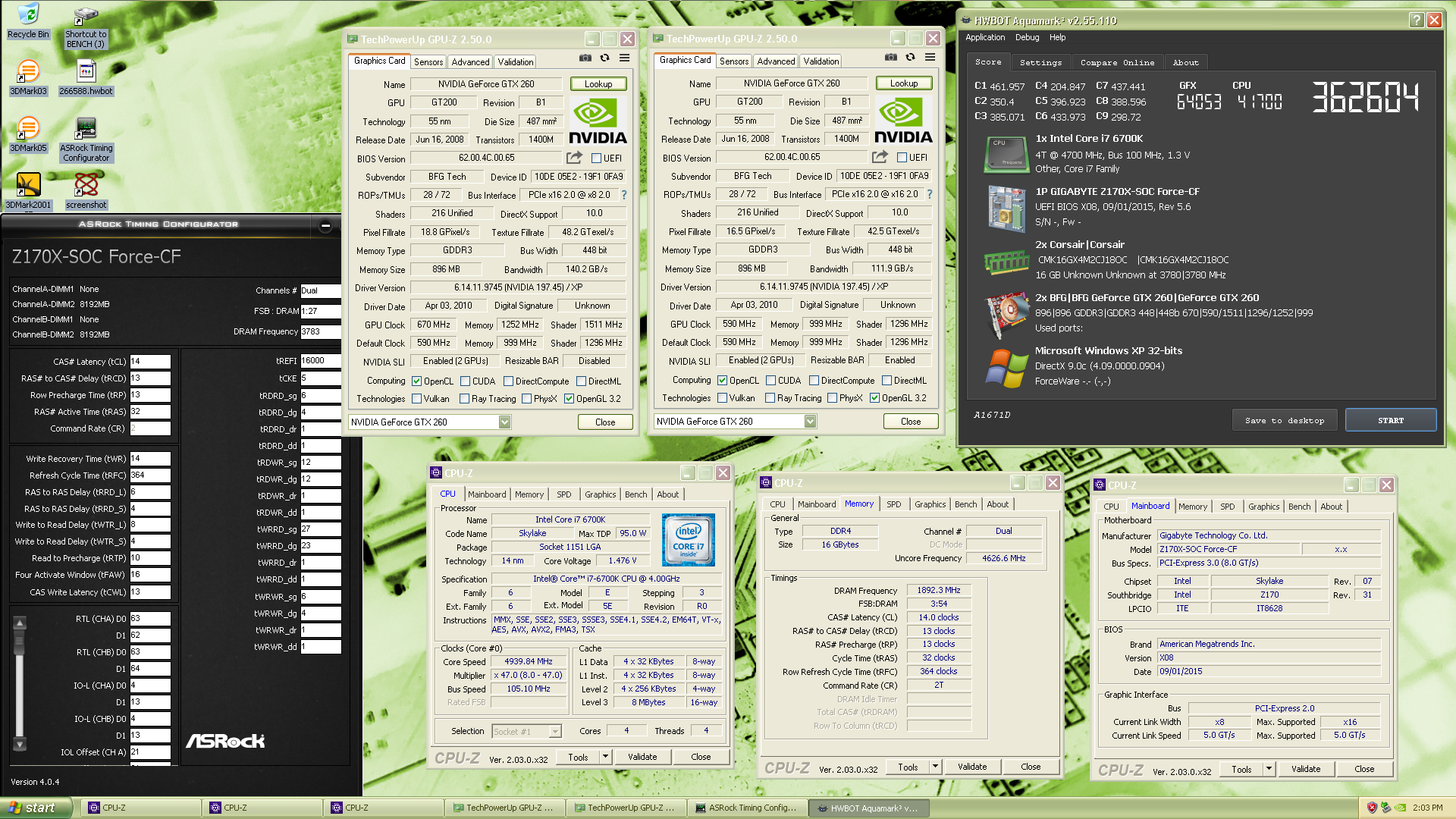The width and height of the screenshot is (1456, 819).
Task: Toggle Ray Tracing checkbox in the right GPU-Z window
Action: pos(770,398)
